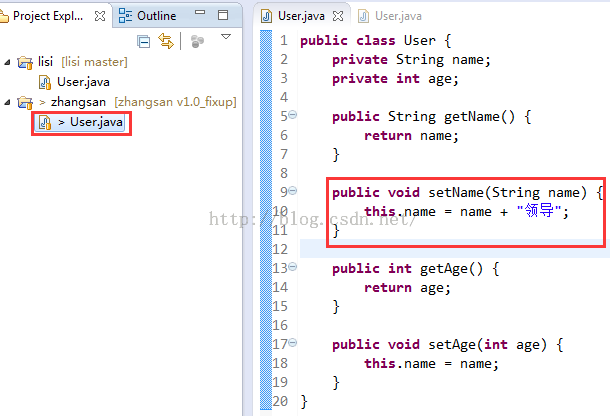Click the 'return age;' statement

pos(407,288)
